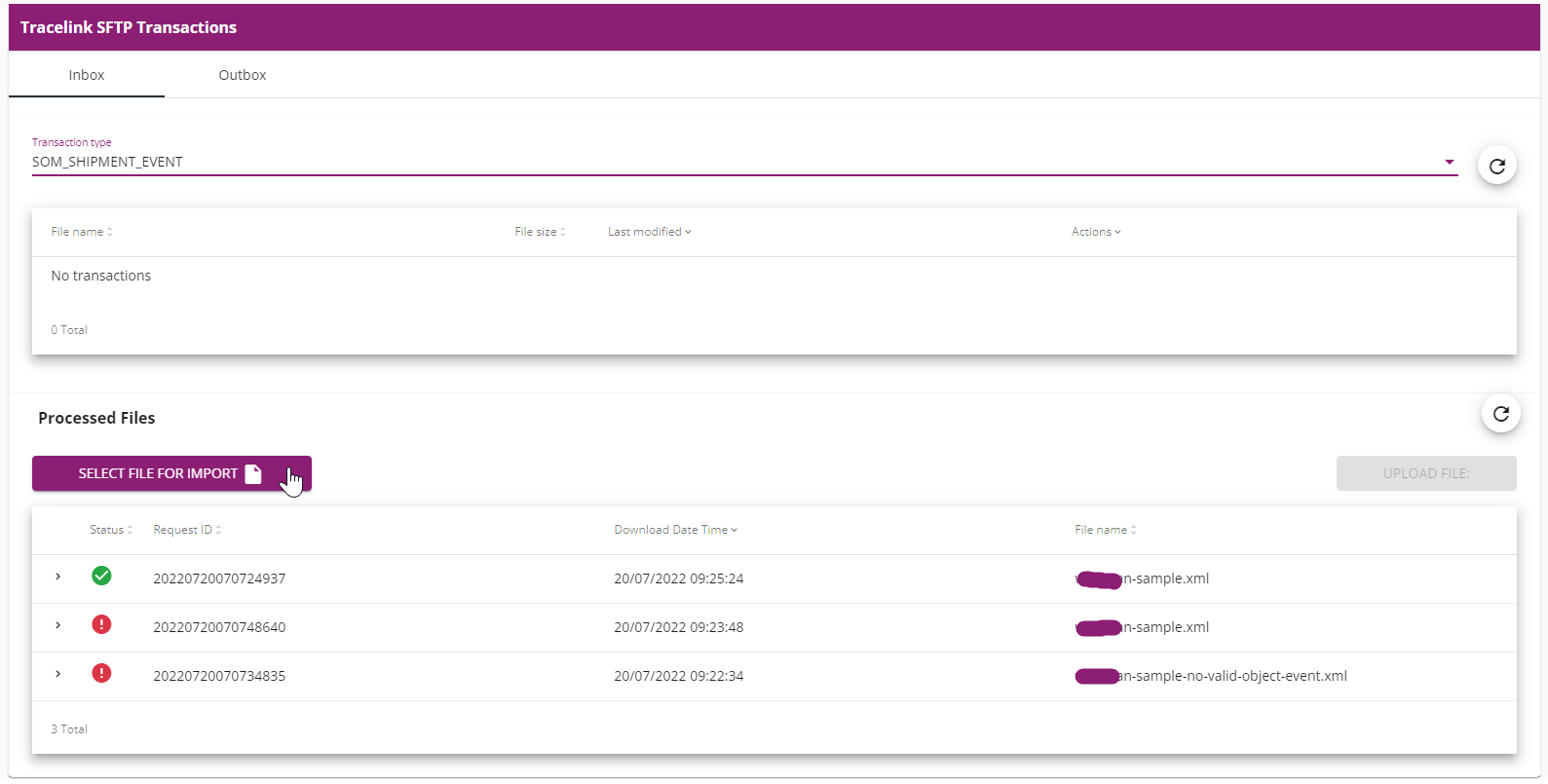Image resolution: width=1548 pixels, height=784 pixels.
Task: Click the Upload File button
Action: 1426,473
